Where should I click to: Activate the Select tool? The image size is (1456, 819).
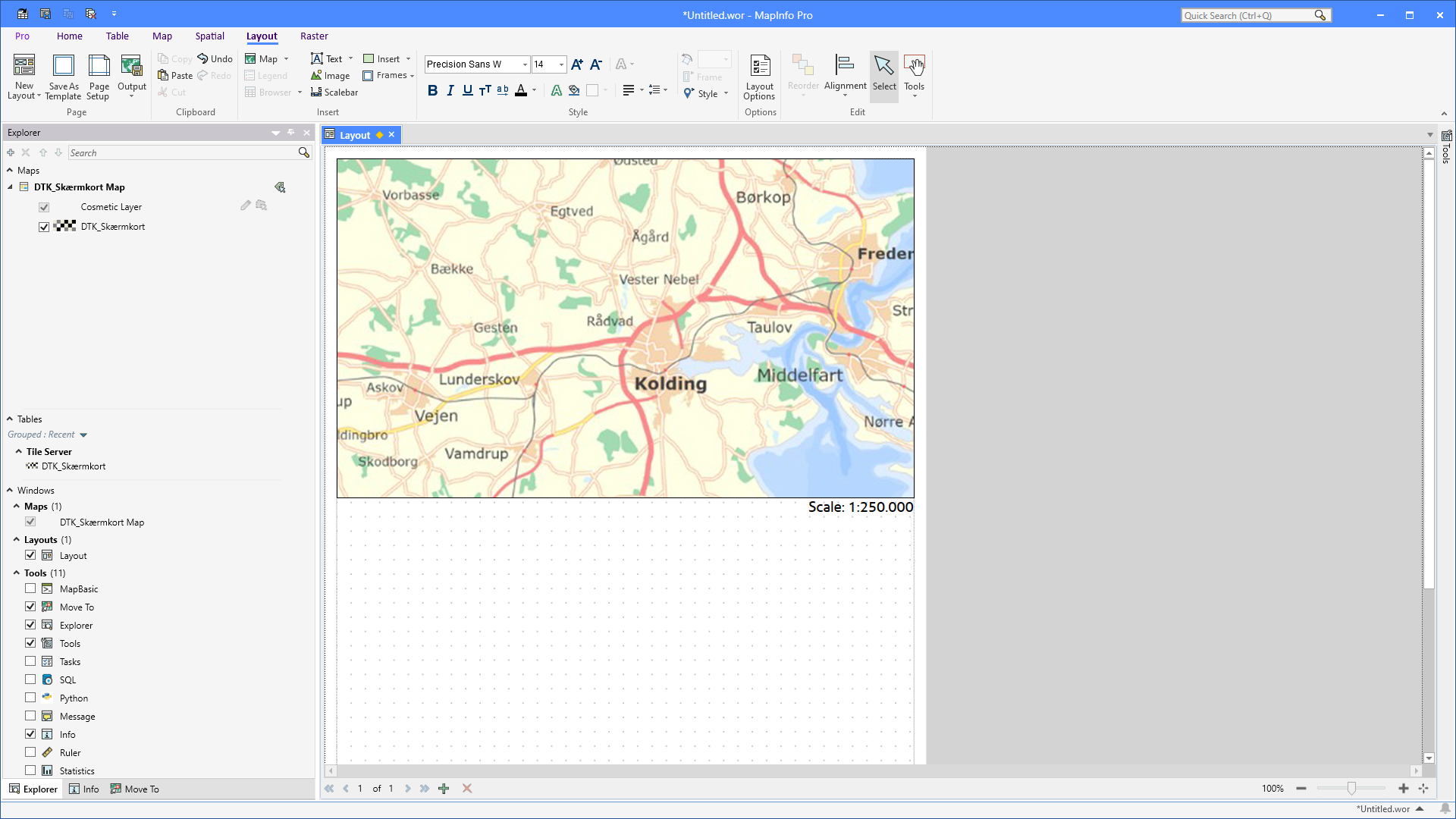(x=884, y=75)
